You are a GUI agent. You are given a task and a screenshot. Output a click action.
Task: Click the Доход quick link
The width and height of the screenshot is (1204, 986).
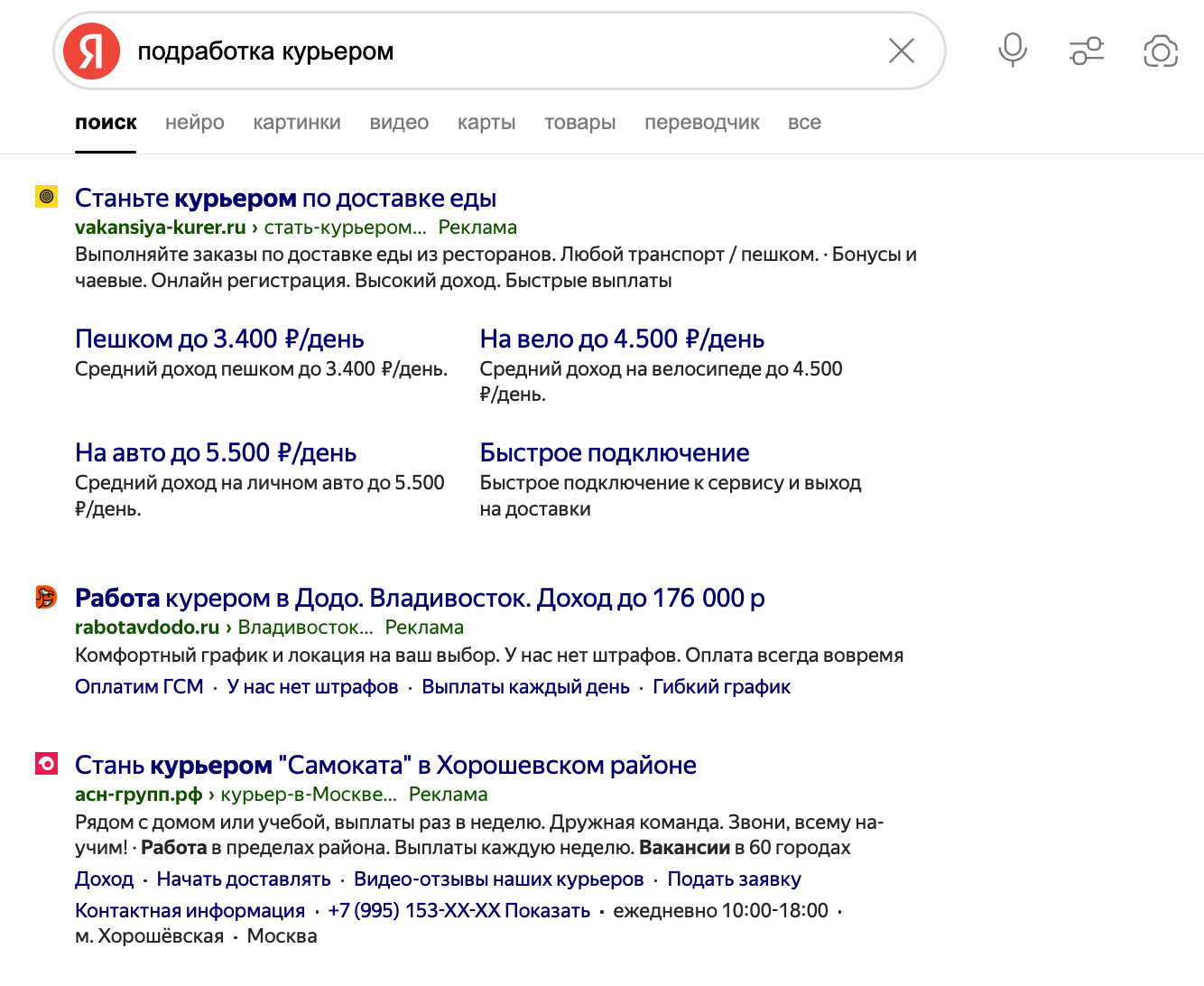pyautogui.click(x=104, y=879)
